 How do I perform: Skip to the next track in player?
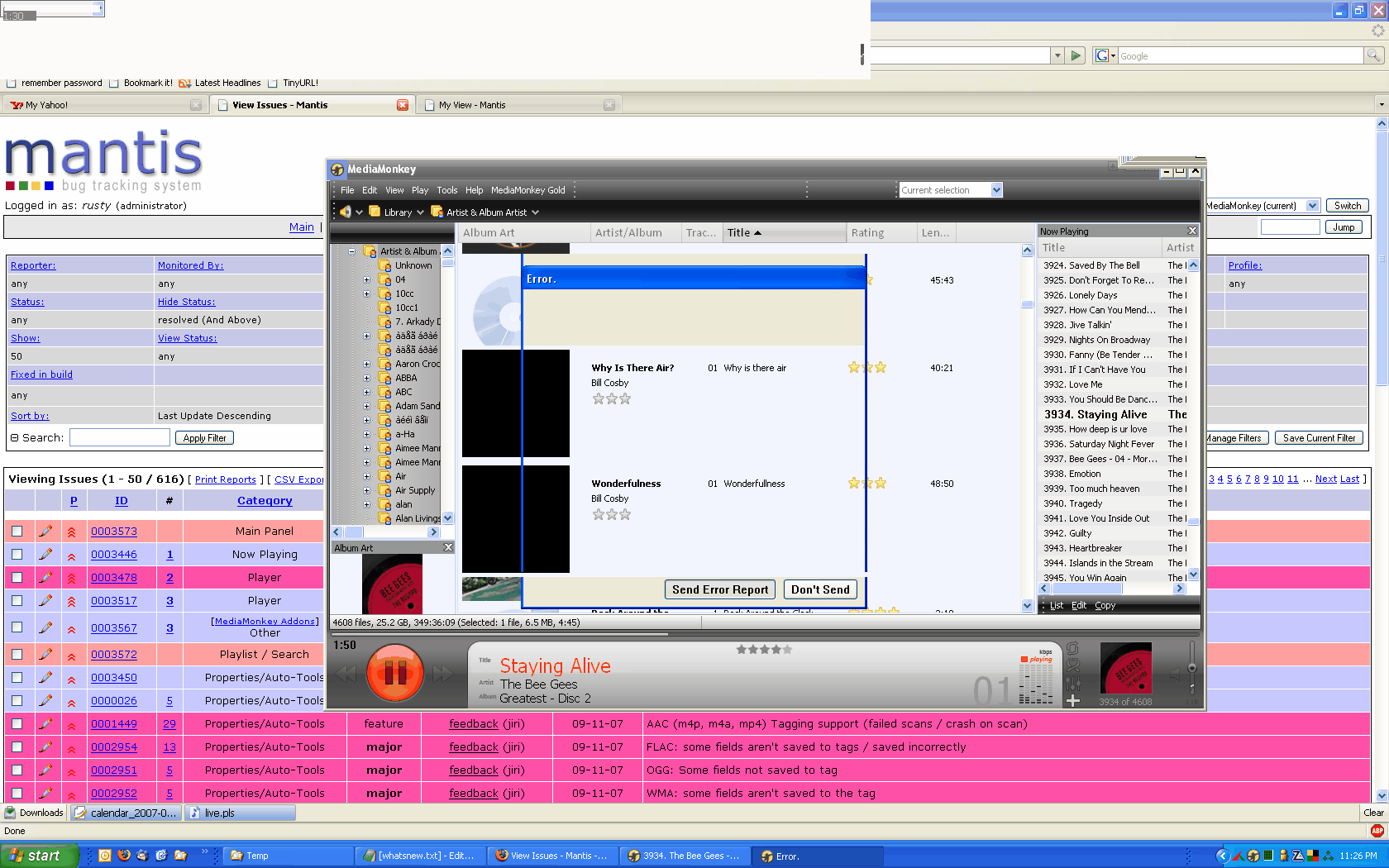point(443,674)
